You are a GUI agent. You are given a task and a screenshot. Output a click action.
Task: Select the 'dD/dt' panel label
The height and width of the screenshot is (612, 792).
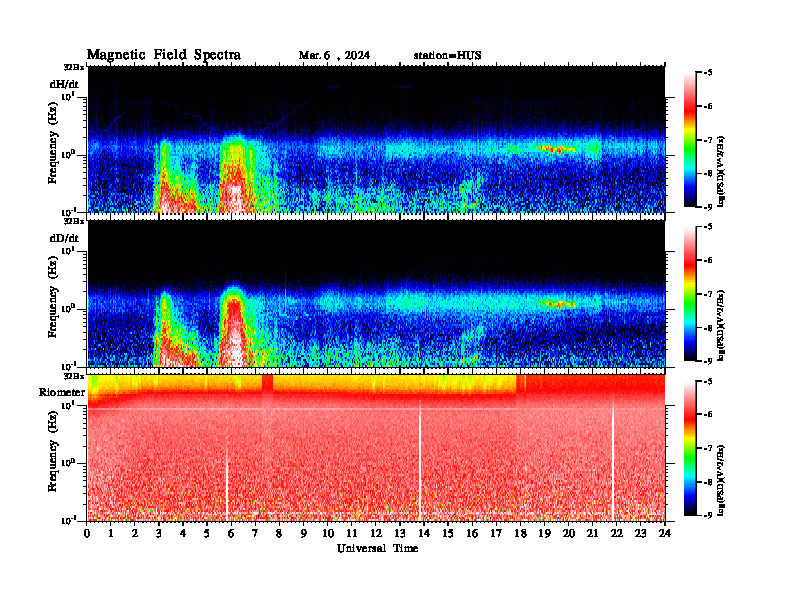pos(64,238)
